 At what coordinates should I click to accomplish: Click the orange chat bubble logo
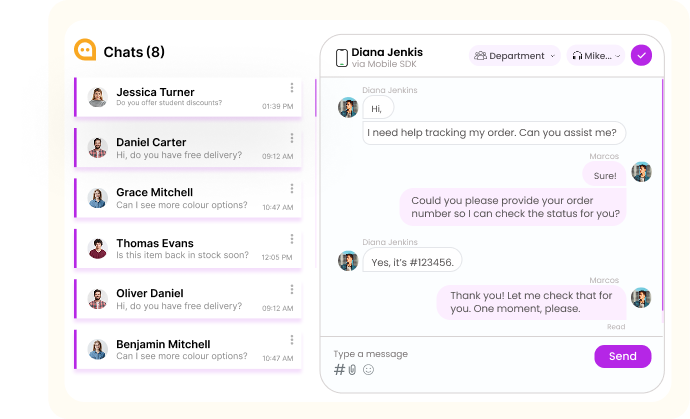click(x=85, y=50)
